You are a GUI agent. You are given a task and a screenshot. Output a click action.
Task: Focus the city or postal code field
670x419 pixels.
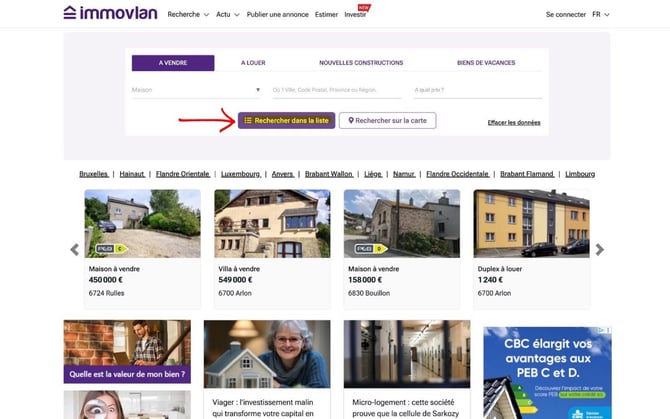(x=337, y=90)
